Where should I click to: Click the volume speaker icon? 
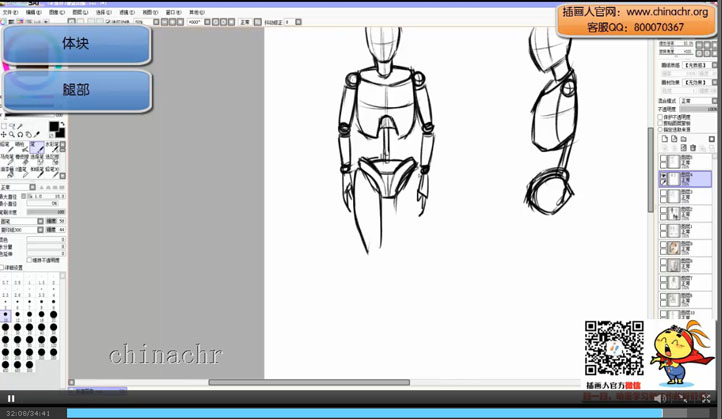pos(659,398)
